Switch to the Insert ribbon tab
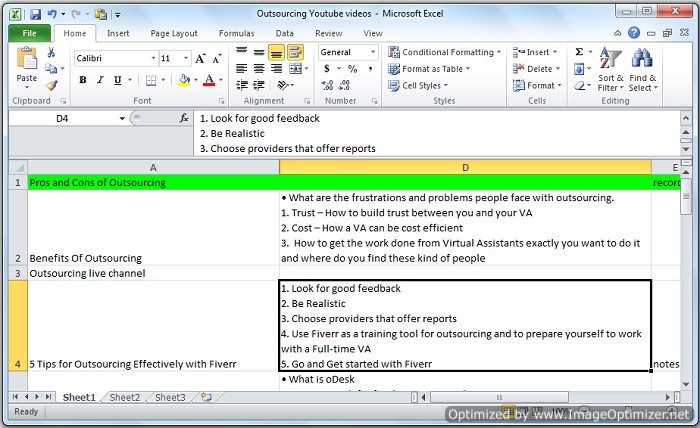 (118, 33)
